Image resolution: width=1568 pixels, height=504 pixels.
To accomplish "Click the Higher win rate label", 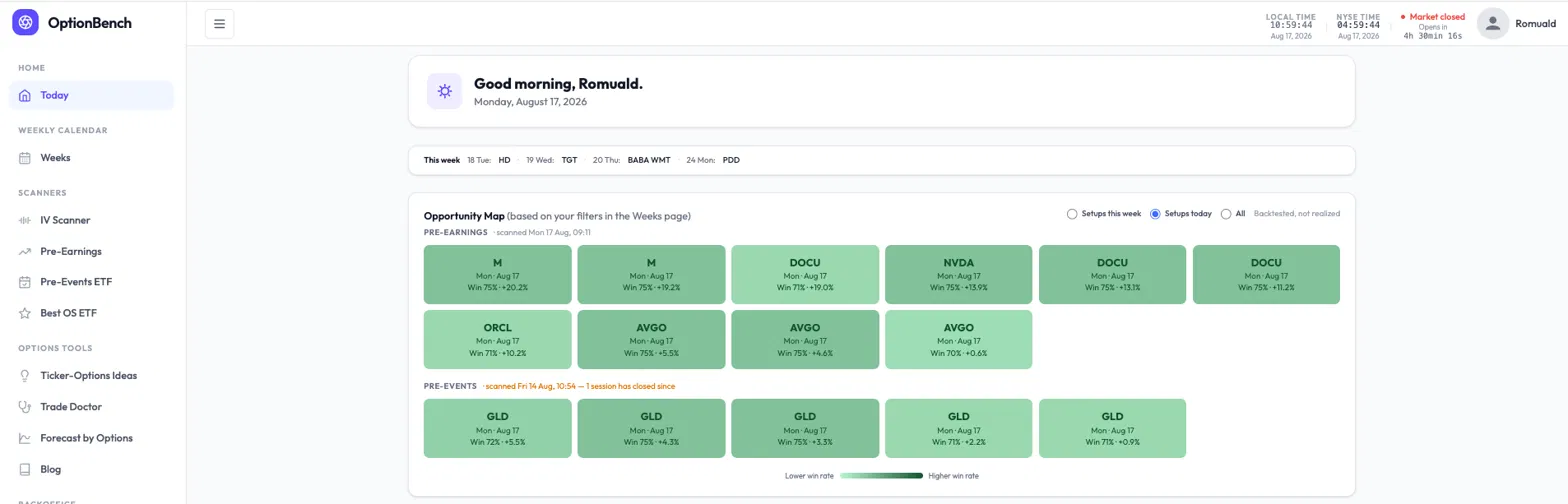I will click(x=954, y=476).
